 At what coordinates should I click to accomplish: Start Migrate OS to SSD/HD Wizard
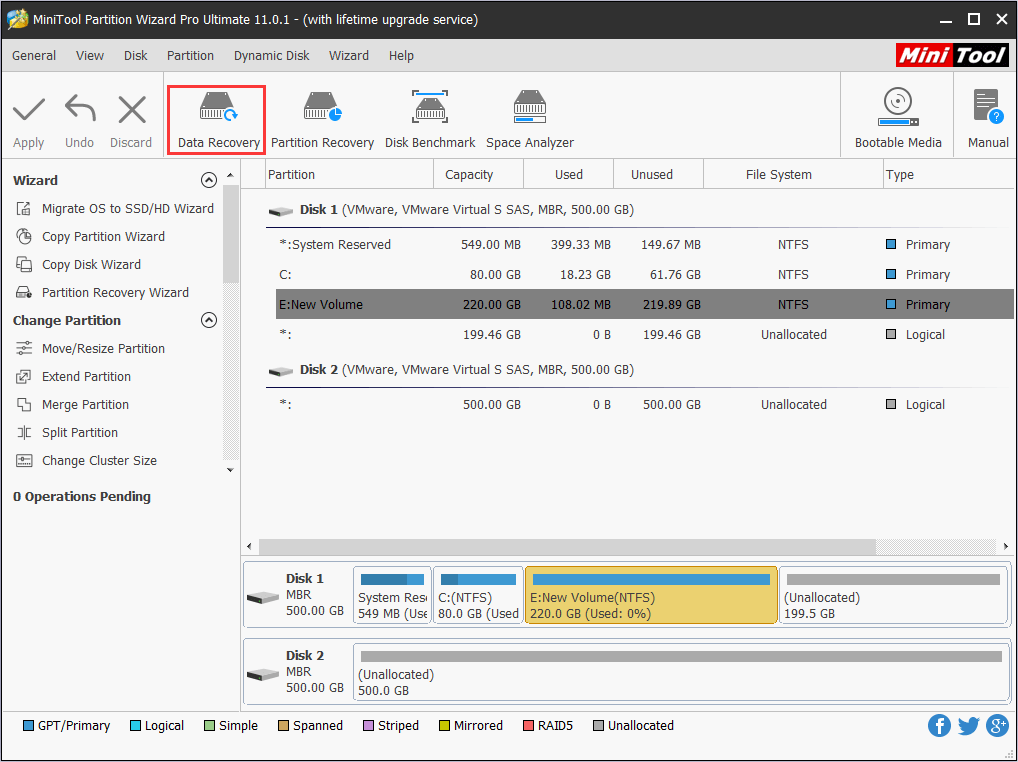(115, 208)
